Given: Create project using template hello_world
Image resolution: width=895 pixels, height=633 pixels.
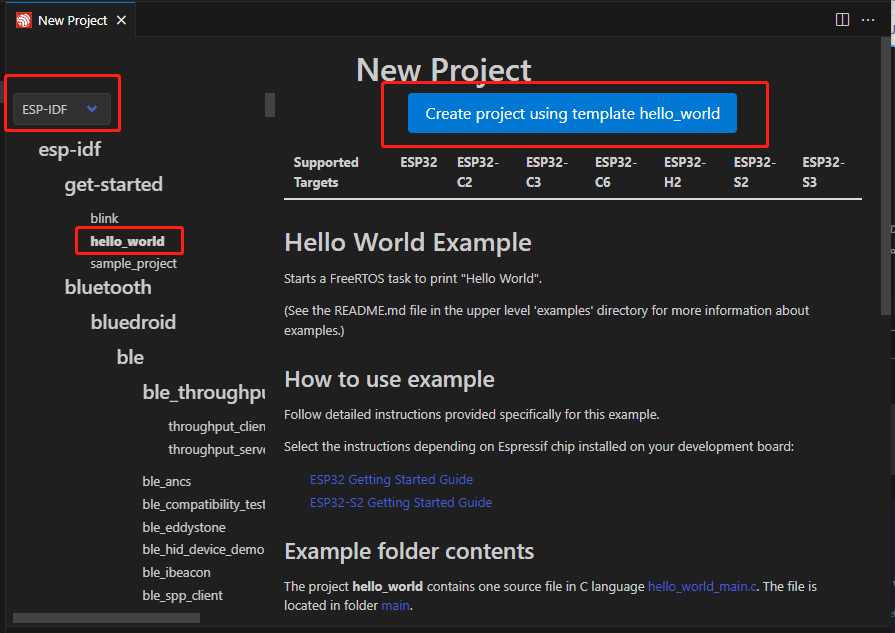Looking at the screenshot, I should coord(572,113).
